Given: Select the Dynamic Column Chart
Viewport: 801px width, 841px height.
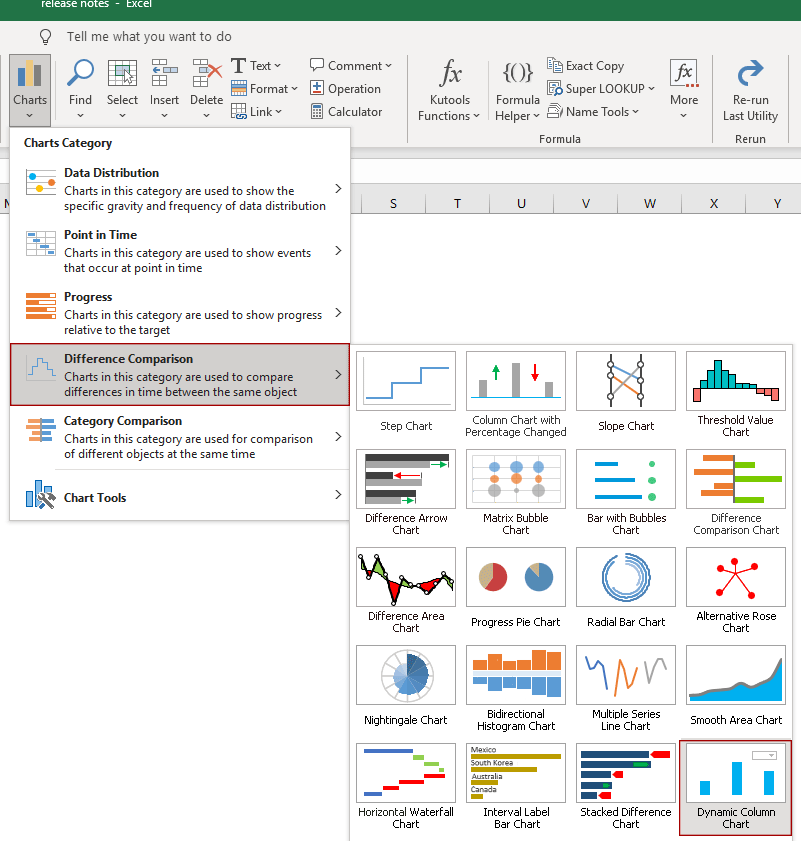Looking at the screenshot, I should [735, 786].
